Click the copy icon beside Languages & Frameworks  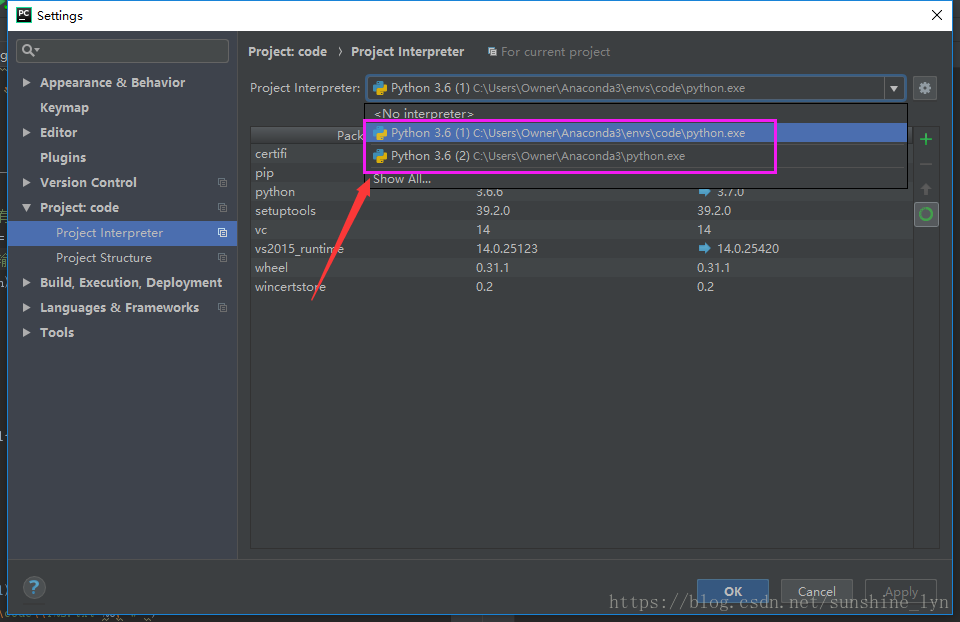point(222,307)
